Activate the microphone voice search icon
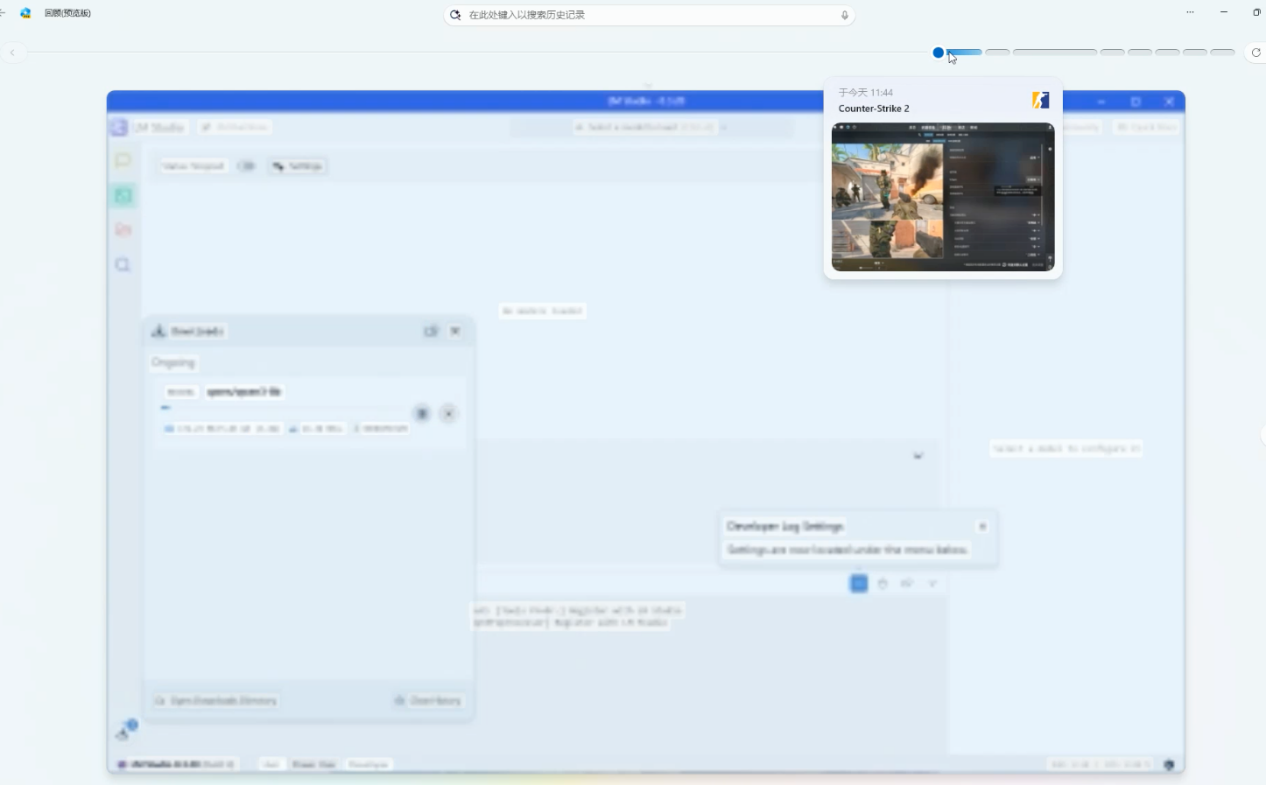Screen dimensions: 1266x785 point(845,15)
